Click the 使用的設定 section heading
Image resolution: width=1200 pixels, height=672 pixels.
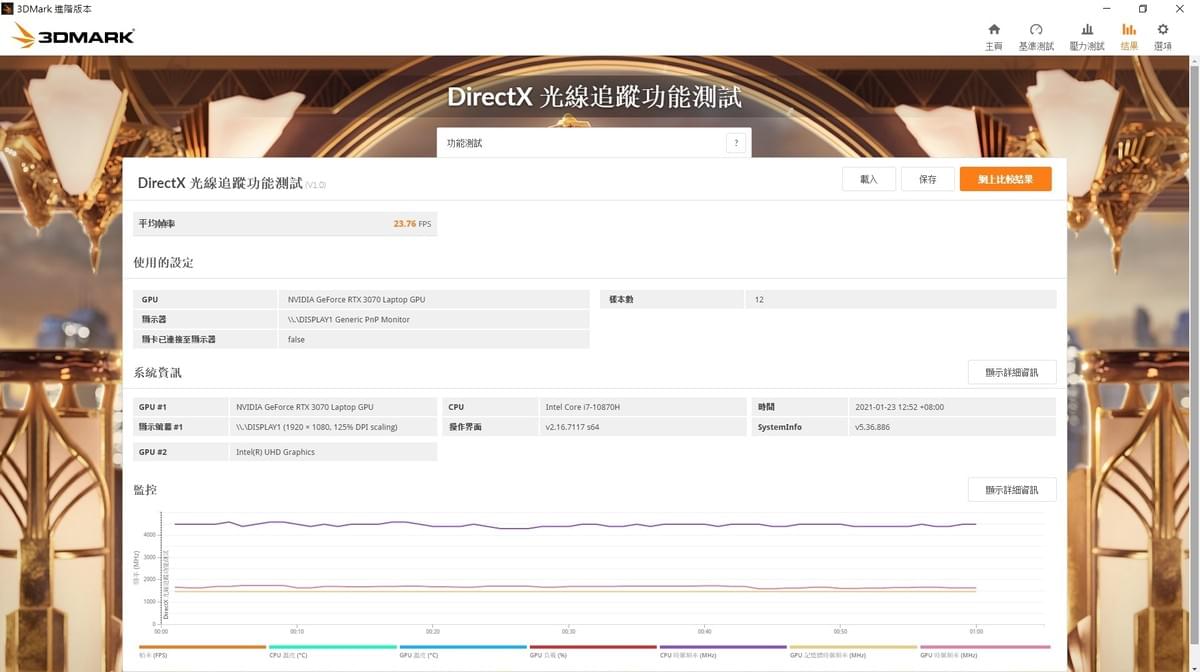point(163,263)
